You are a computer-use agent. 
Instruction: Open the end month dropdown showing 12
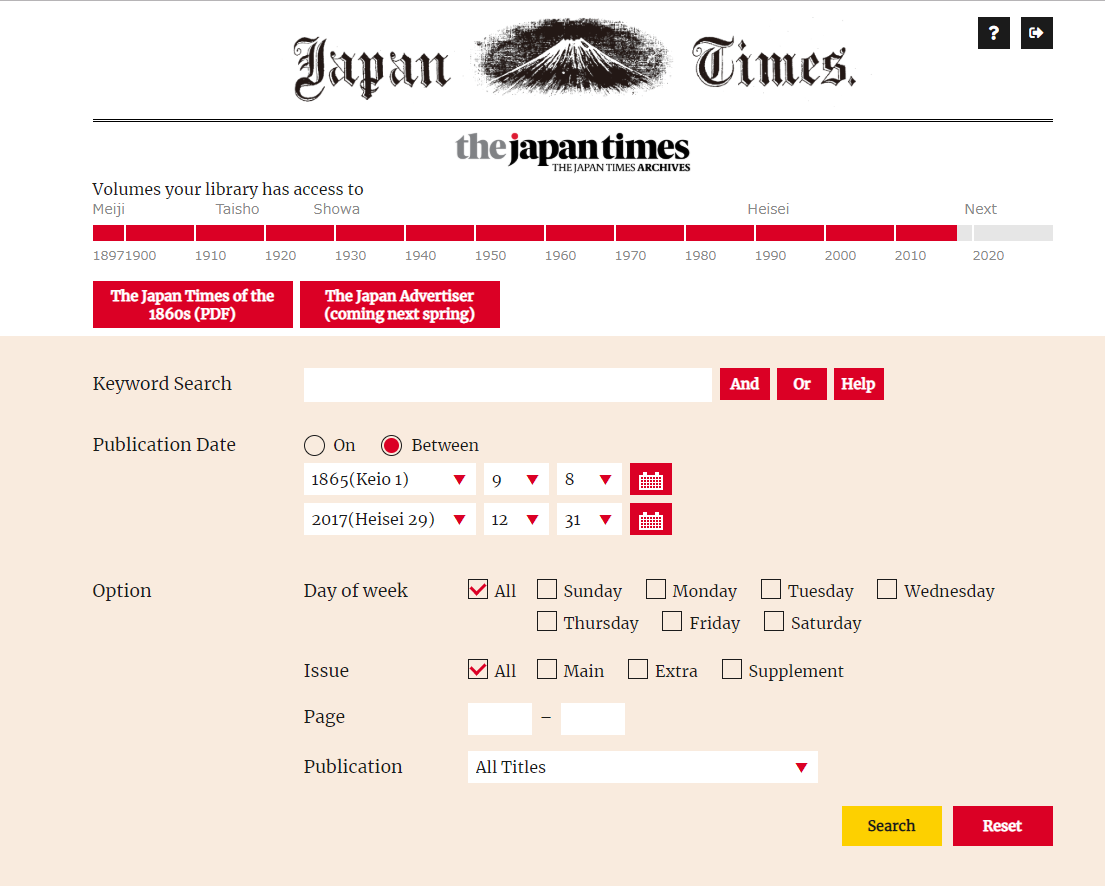coord(516,519)
